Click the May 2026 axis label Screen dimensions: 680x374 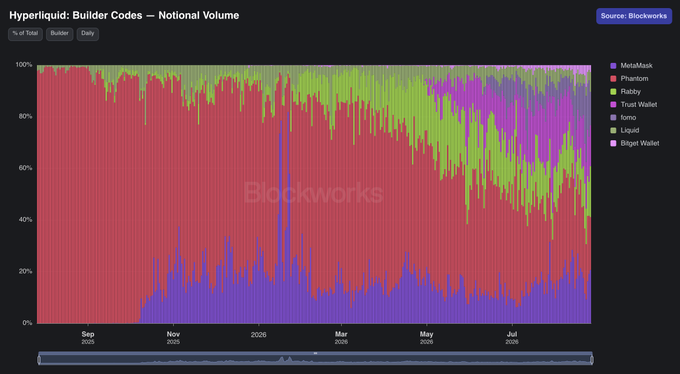pos(426,338)
